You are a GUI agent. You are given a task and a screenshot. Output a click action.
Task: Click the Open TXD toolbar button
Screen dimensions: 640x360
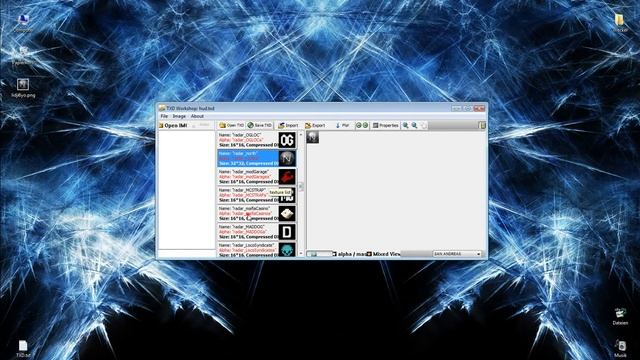231,125
